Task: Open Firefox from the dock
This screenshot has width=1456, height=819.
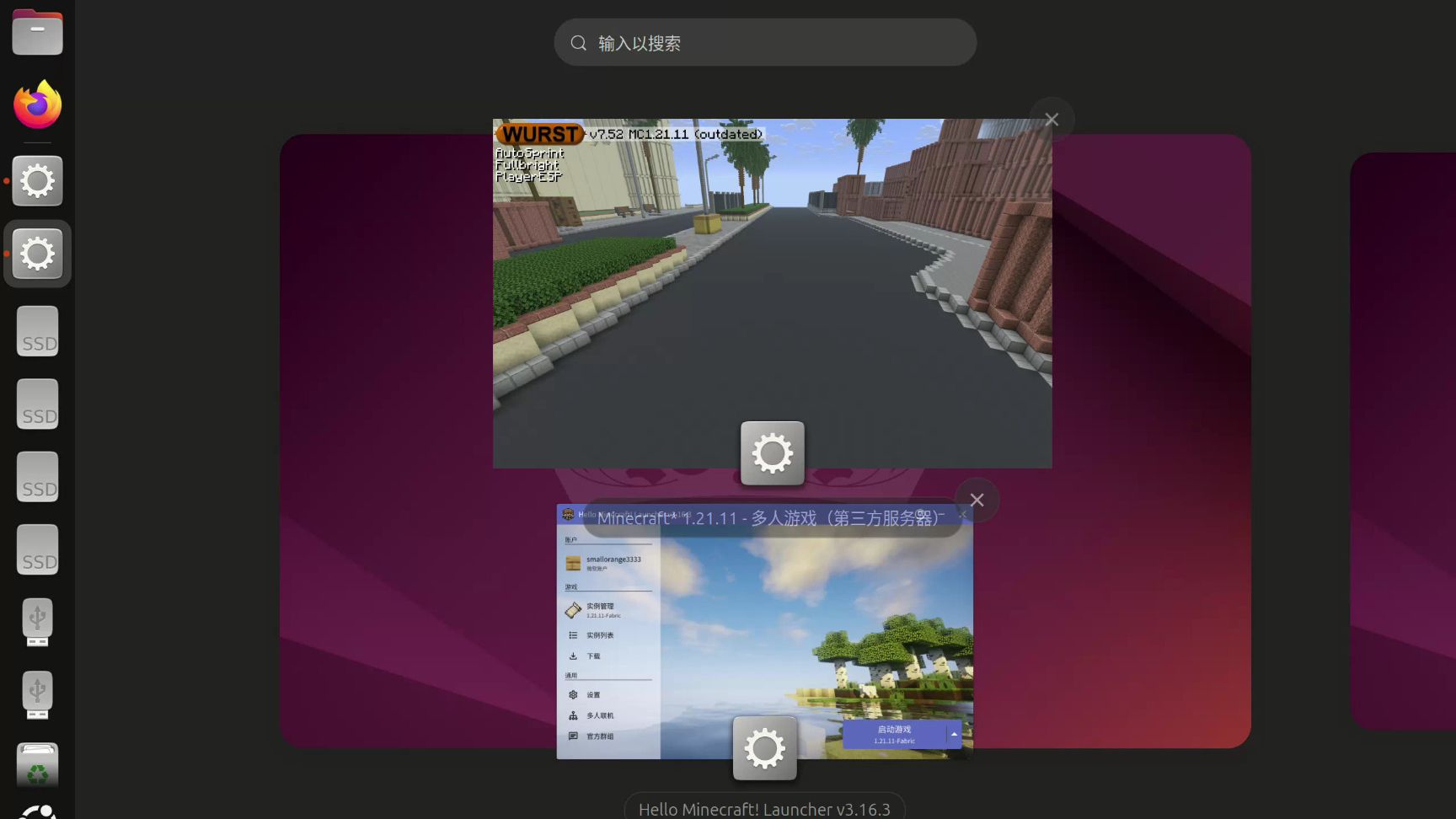Action: [x=37, y=105]
